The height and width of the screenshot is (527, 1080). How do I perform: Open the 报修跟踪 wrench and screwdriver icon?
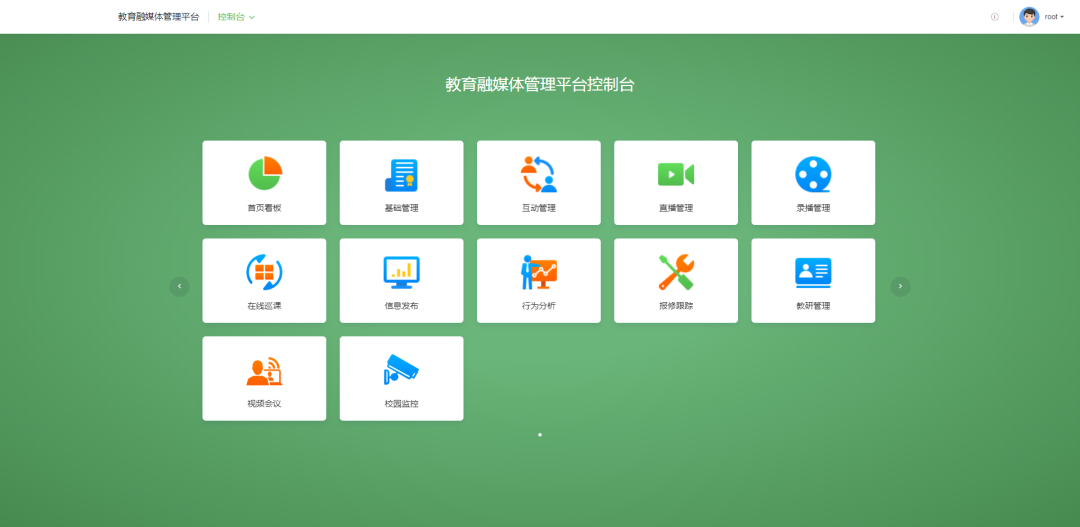click(x=675, y=272)
